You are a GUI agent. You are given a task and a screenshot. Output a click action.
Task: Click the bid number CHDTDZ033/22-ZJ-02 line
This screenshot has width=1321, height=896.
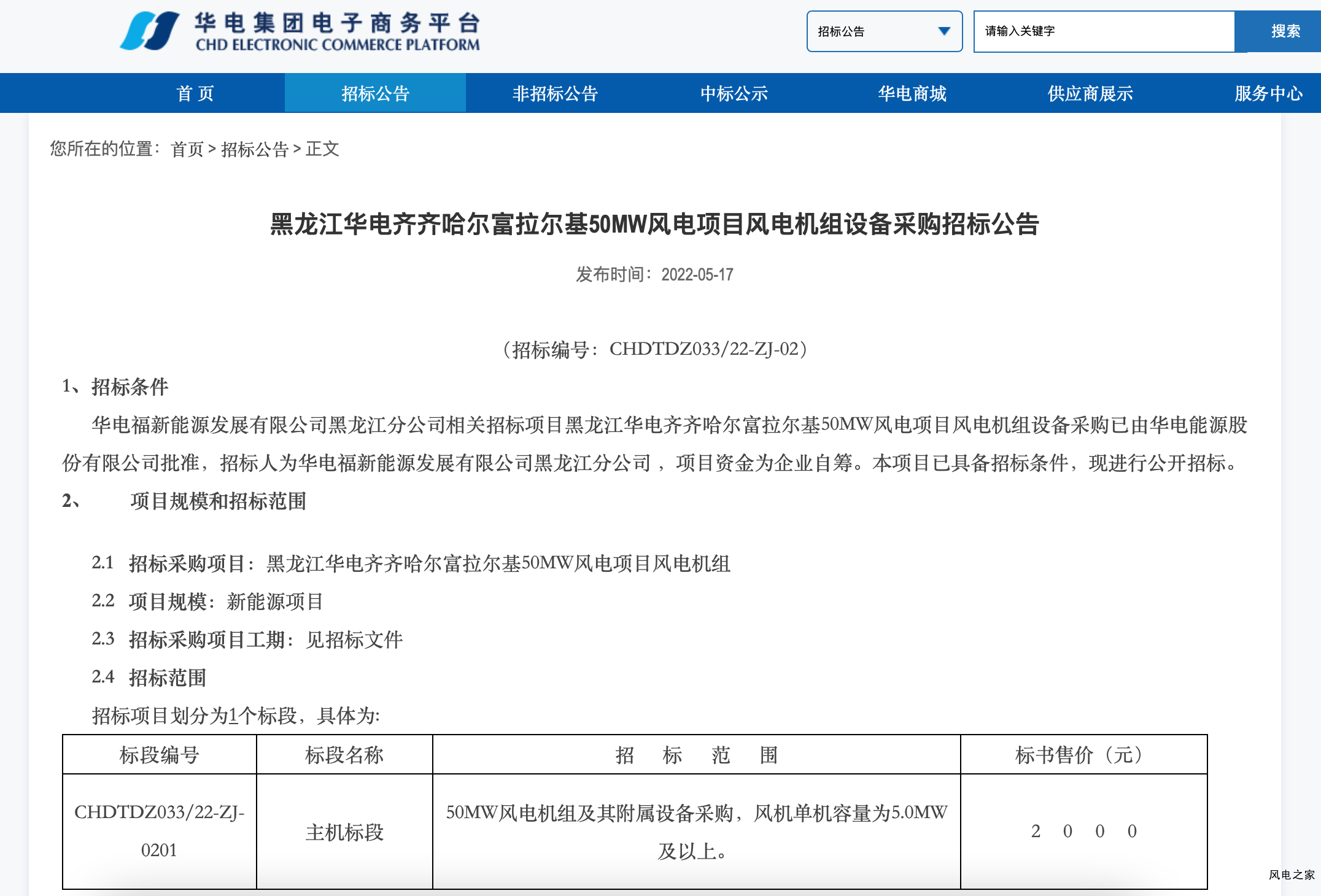click(x=654, y=349)
